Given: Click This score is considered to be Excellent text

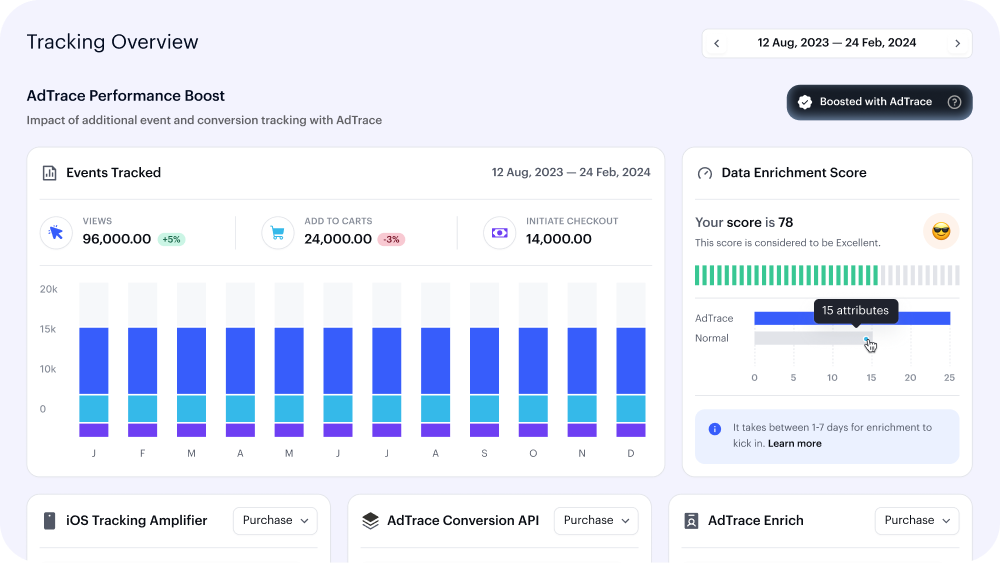Looking at the screenshot, I should [788, 243].
